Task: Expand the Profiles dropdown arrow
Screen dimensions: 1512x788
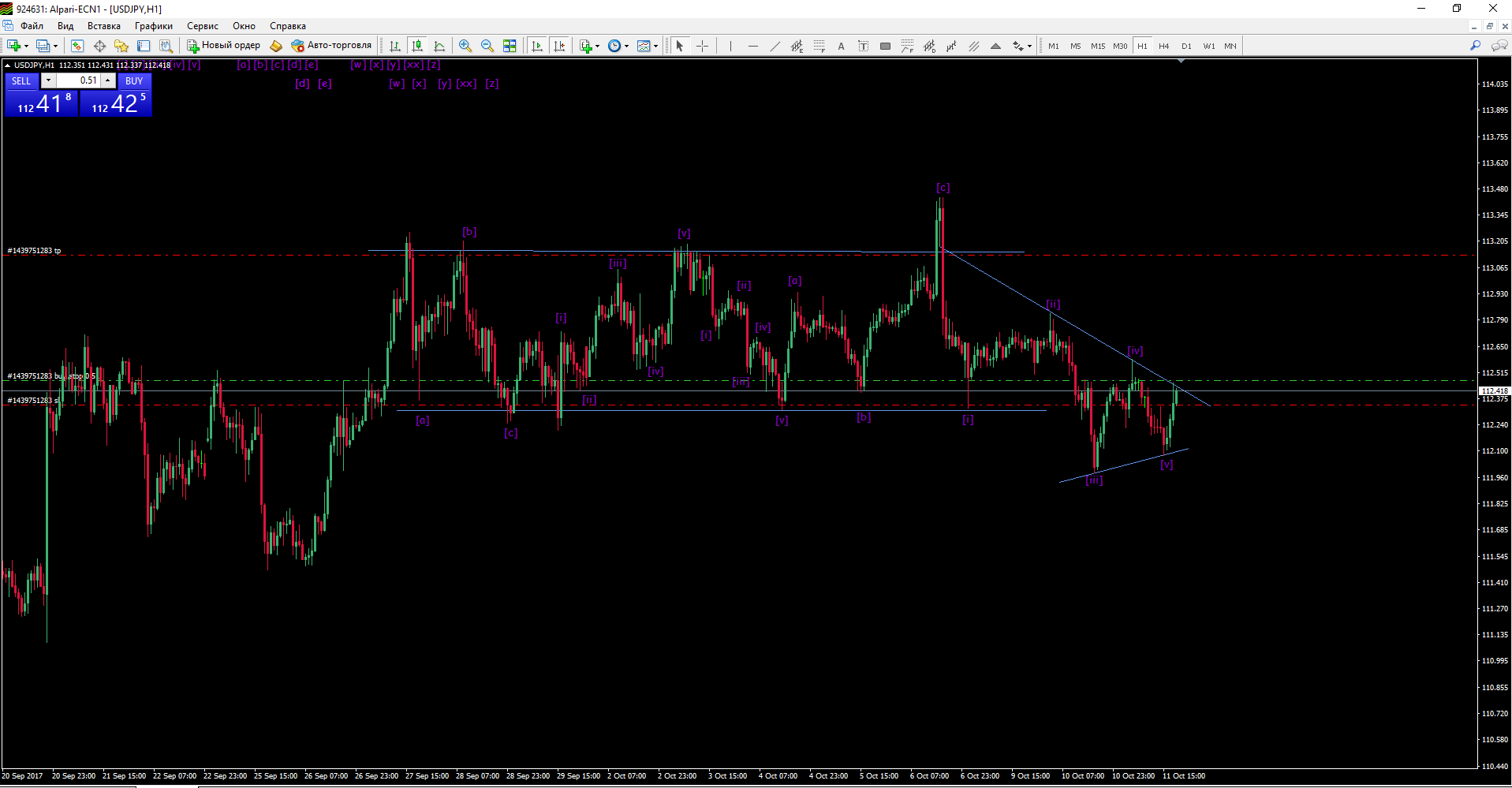Action: coord(55,46)
